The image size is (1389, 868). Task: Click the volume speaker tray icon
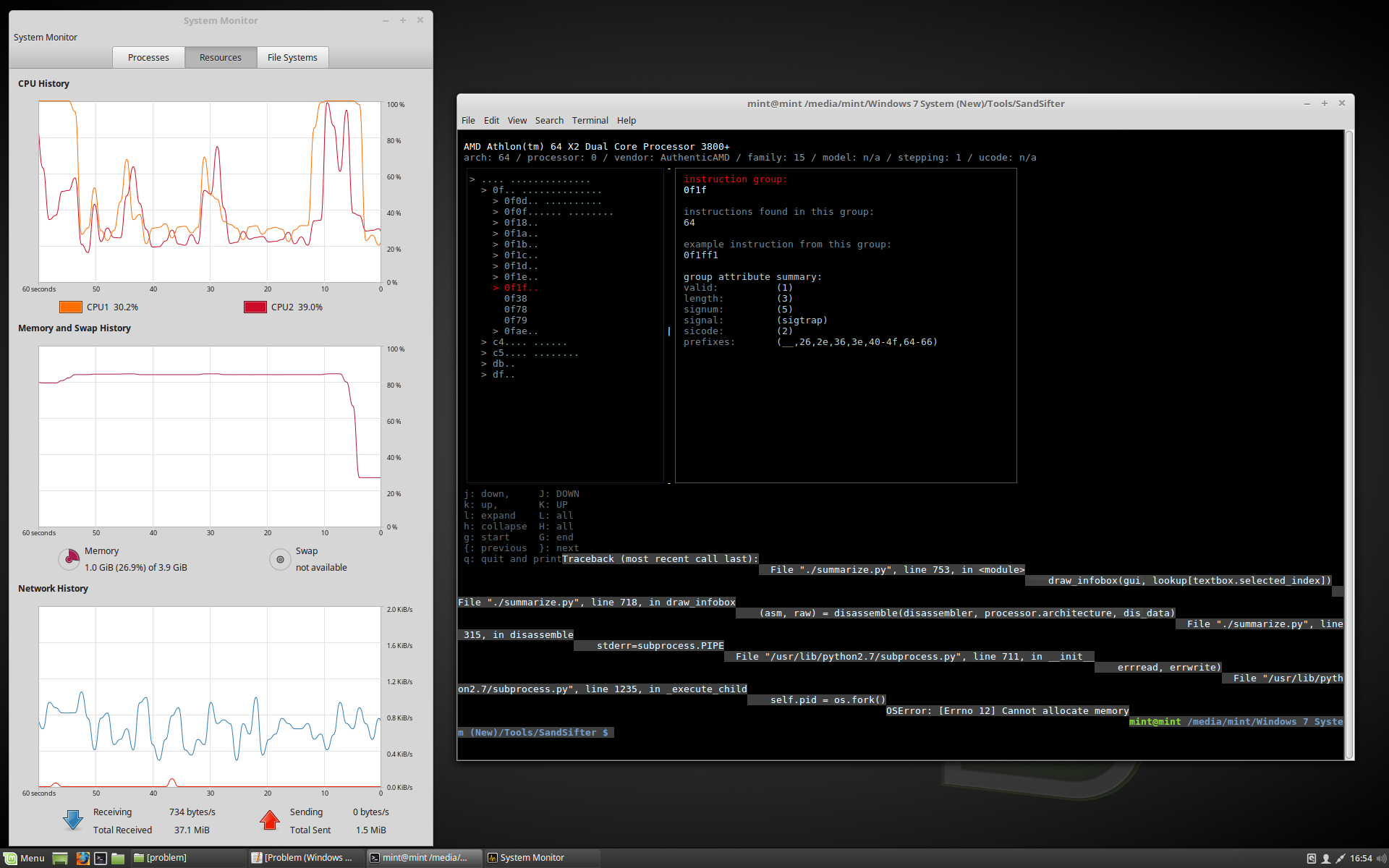[1381, 858]
